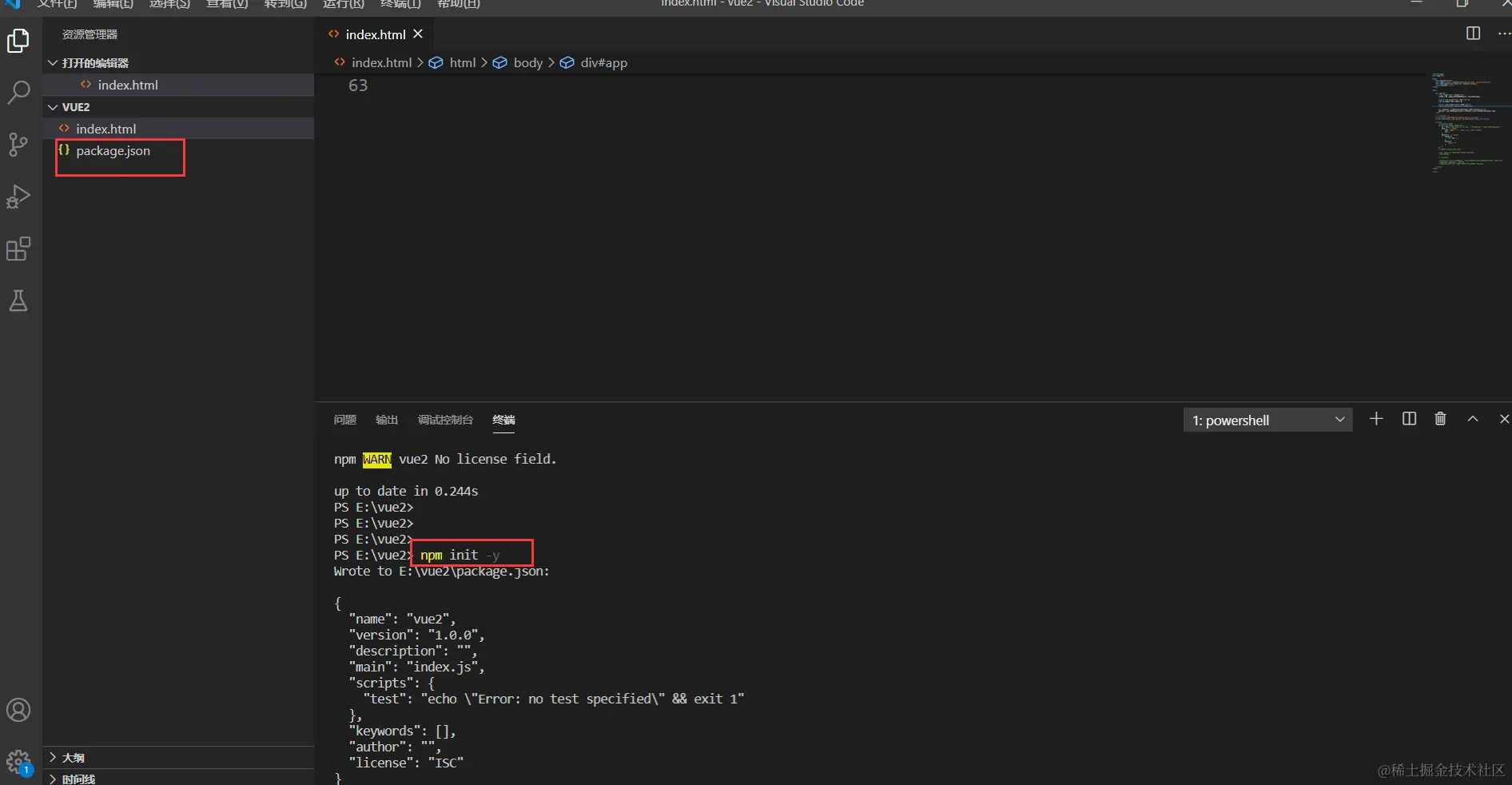
Task: Open the Run menu
Action: pyautogui.click(x=344, y=3)
